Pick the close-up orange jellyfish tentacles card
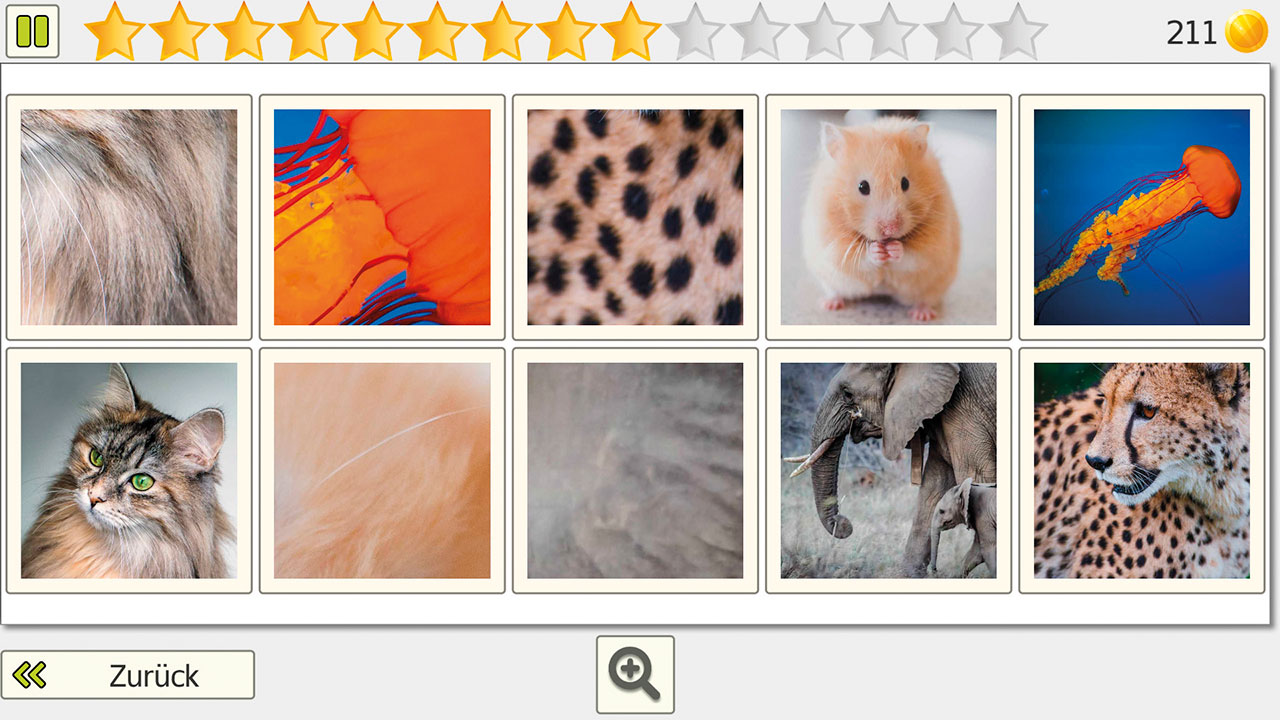Image resolution: width=1280 pixels, height=720 pixels. point(382,217)
